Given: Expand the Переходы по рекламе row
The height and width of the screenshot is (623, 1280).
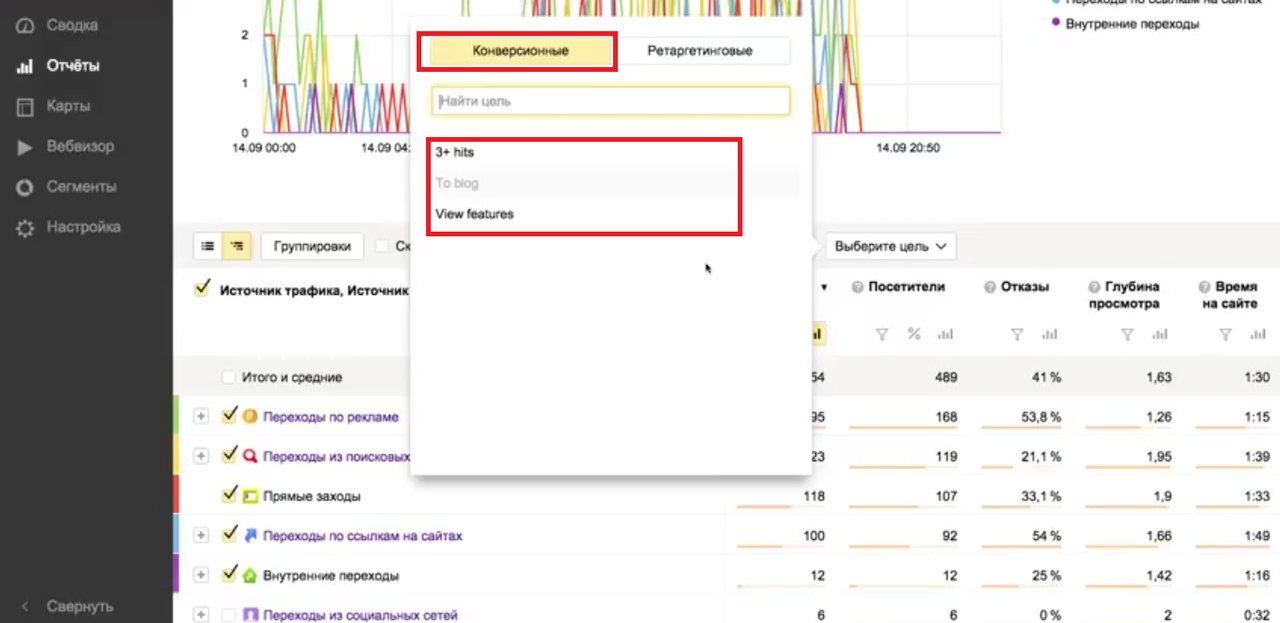Looking at the screenshot, I should pyautogui.click(x=201, y=417).
